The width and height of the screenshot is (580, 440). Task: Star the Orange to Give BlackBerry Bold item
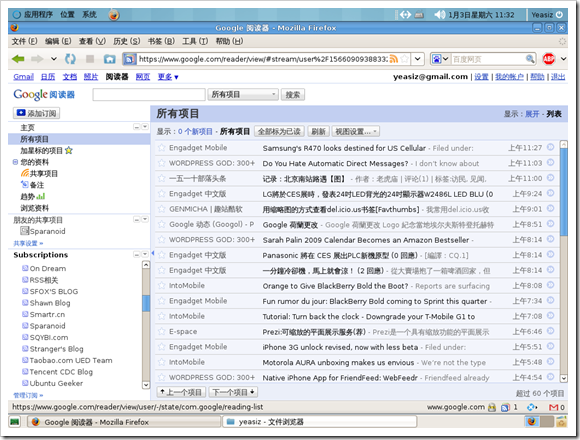(161, 285)
